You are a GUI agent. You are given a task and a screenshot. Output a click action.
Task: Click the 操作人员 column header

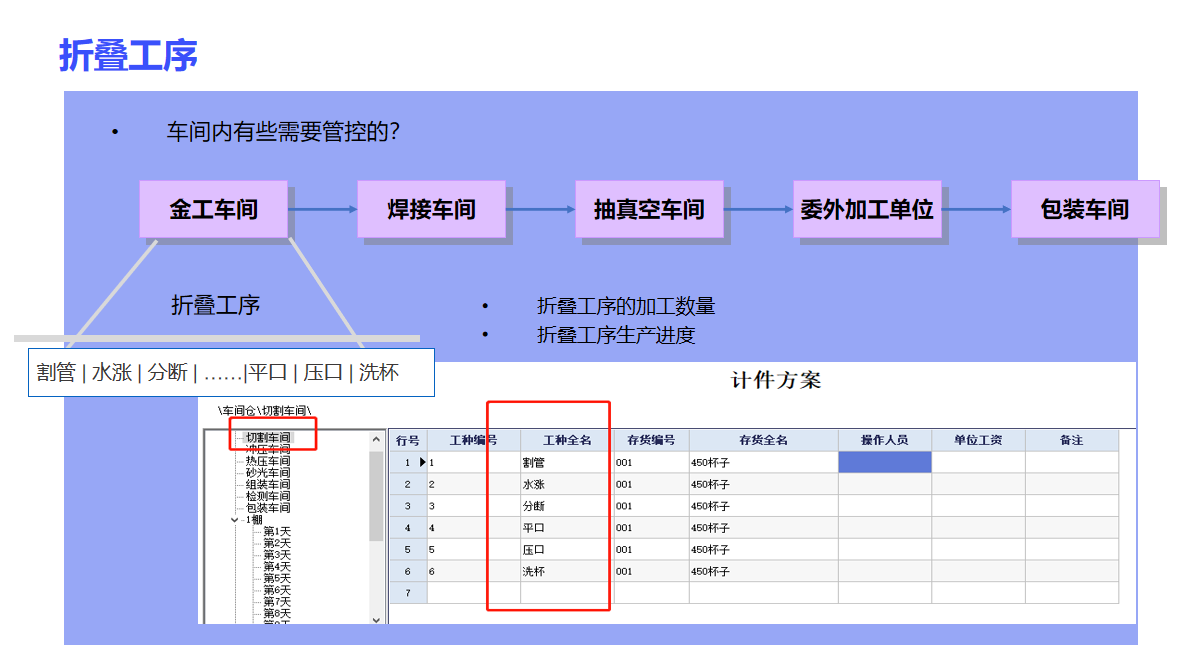(885, 441)
